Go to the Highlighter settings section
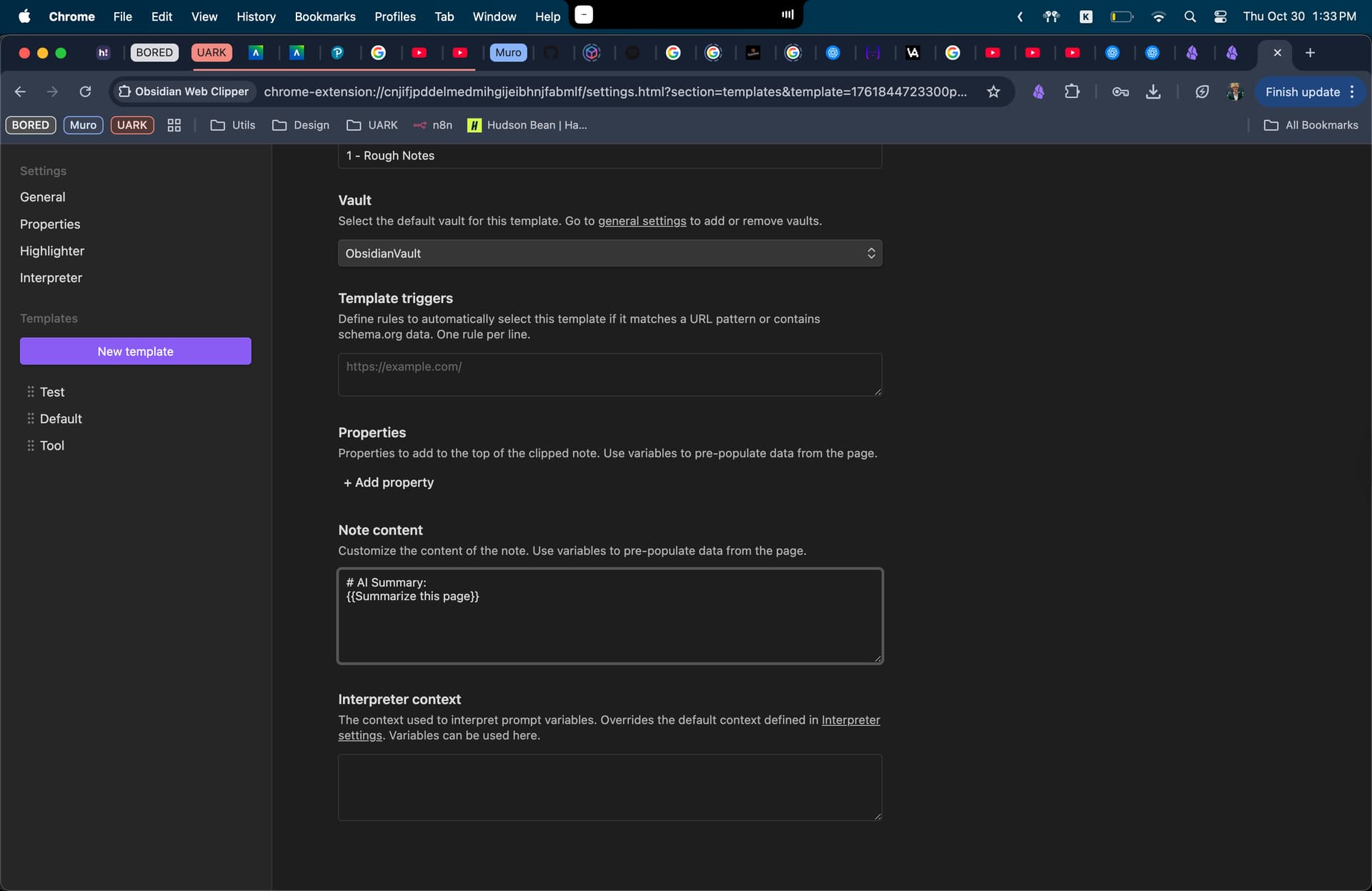 [52, 251]
